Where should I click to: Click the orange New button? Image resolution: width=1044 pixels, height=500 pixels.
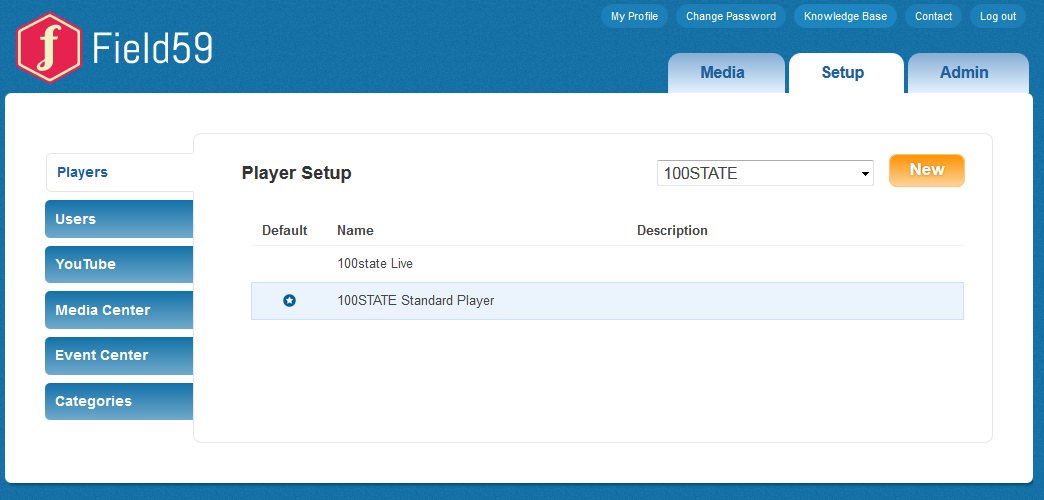click(x=927, y=170)
